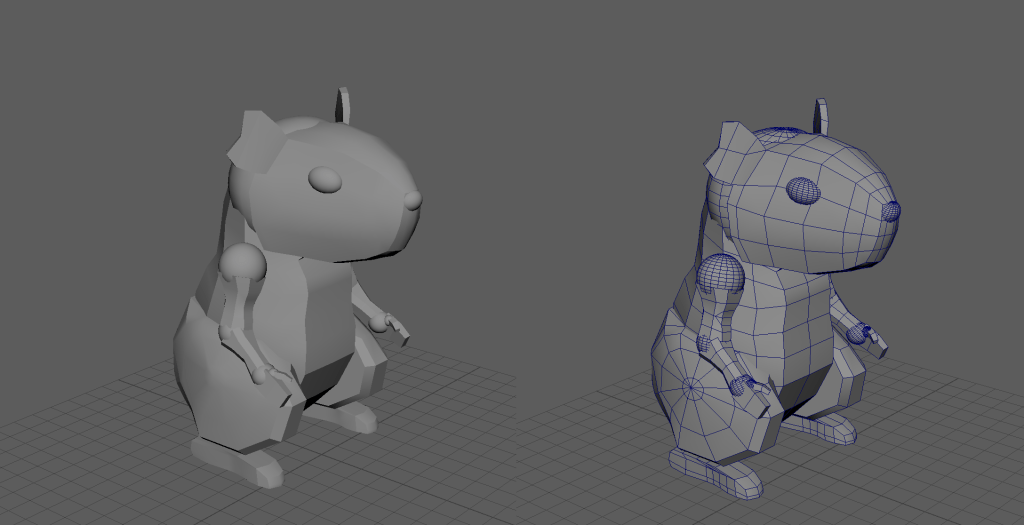Image resolution: width=1024 pixels, height=525 pixels.
Task: Select the dense wireframe ball on the arm
Action: pyautogui.click(x=720, y=272)
